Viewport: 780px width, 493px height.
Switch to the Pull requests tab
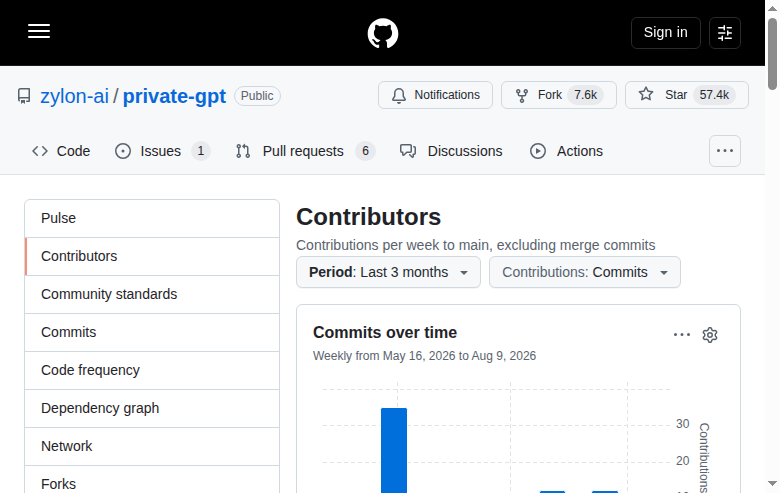click(305, 151)
